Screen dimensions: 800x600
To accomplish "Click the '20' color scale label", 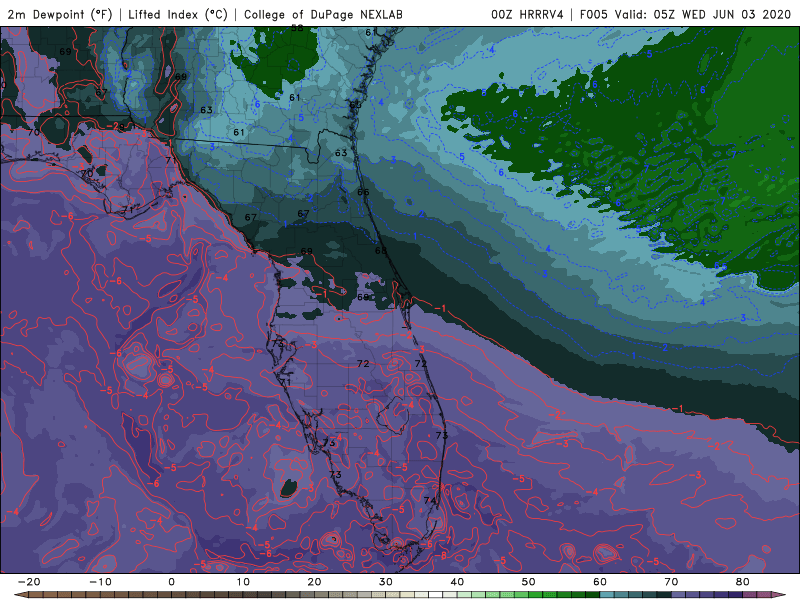I will 314,582.
